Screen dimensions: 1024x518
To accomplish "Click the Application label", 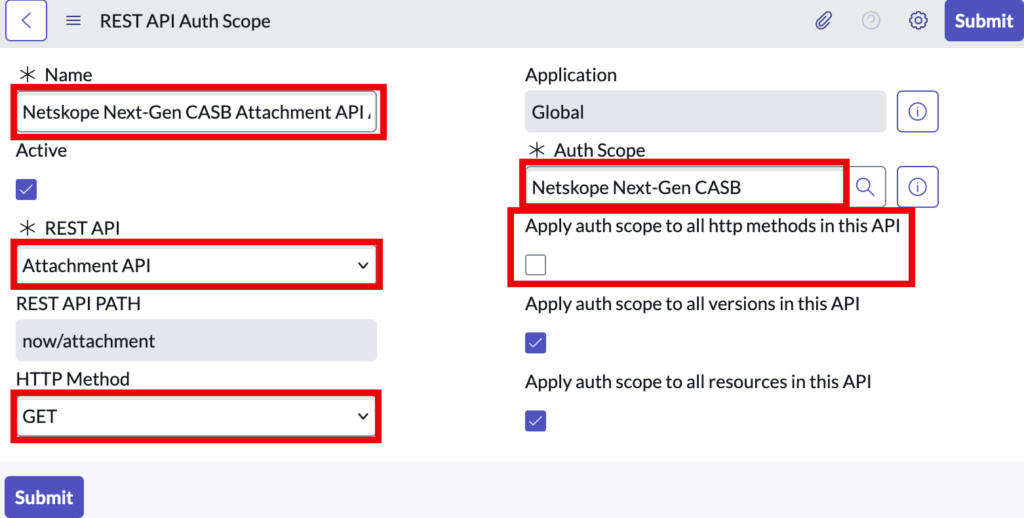I will pyautogui.click(x=571, y=75).
